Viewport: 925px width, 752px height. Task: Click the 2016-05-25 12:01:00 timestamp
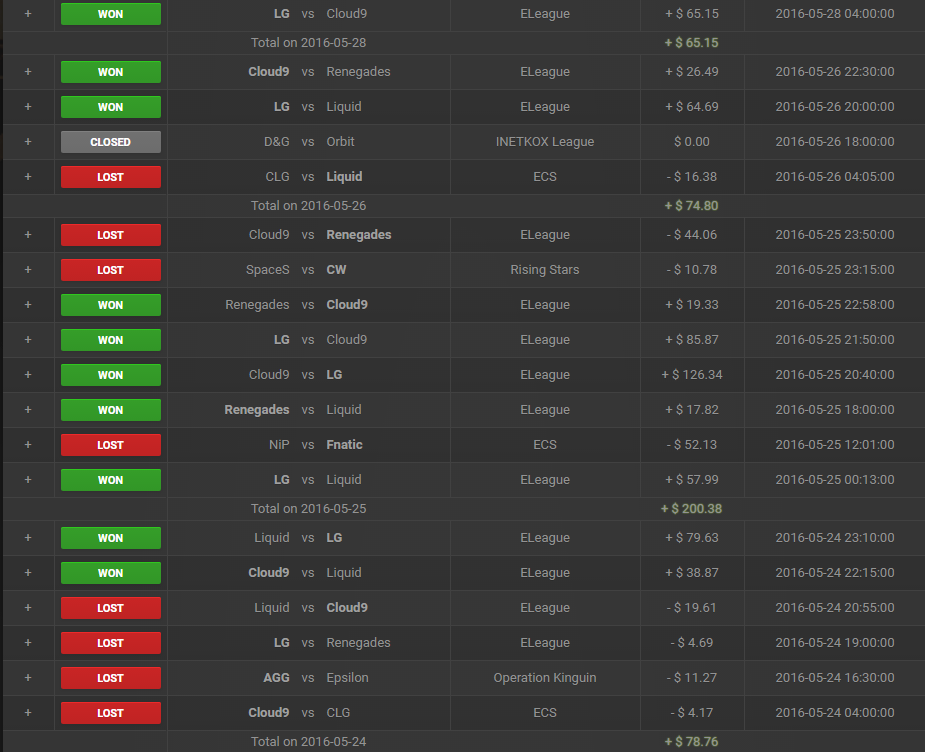click(x=835, y=445)
